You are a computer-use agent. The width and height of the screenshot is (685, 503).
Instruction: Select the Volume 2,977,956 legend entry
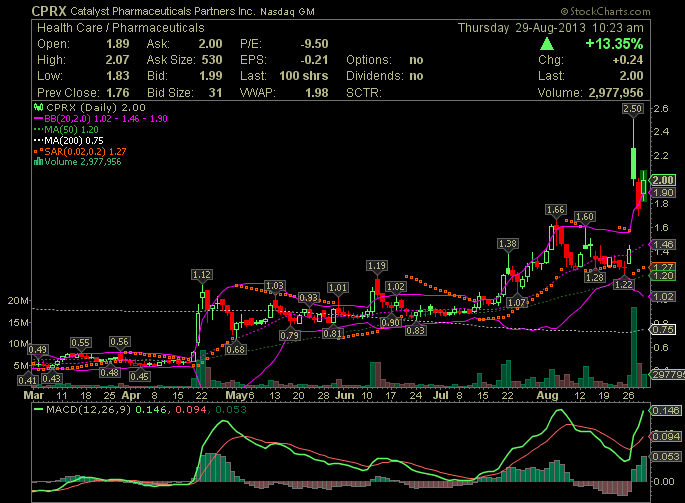click(x=83, y=161)
